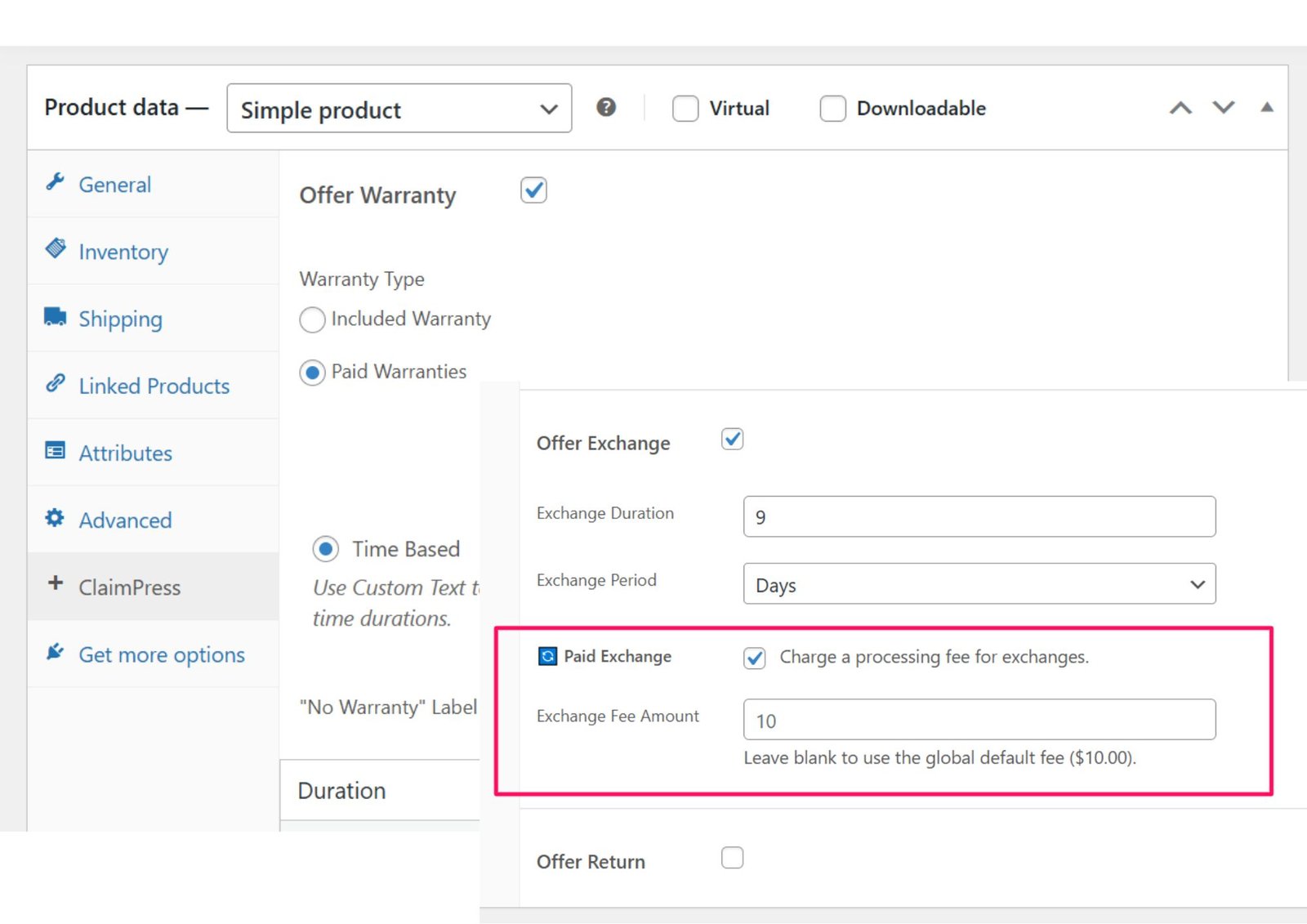Viewport: 1307px width, 924px height.
Task: Collapse the Product data panel
Action: tap(1267, 107)
